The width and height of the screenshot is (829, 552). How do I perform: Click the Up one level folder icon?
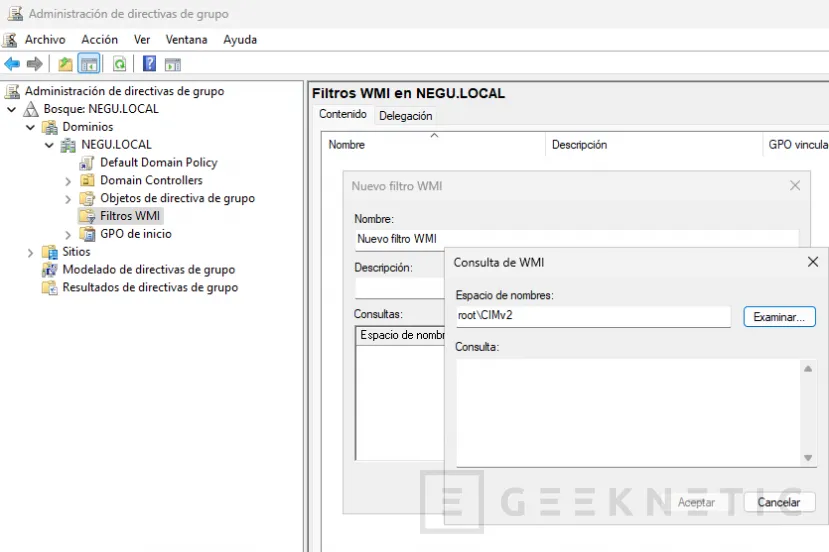(66, 65)
